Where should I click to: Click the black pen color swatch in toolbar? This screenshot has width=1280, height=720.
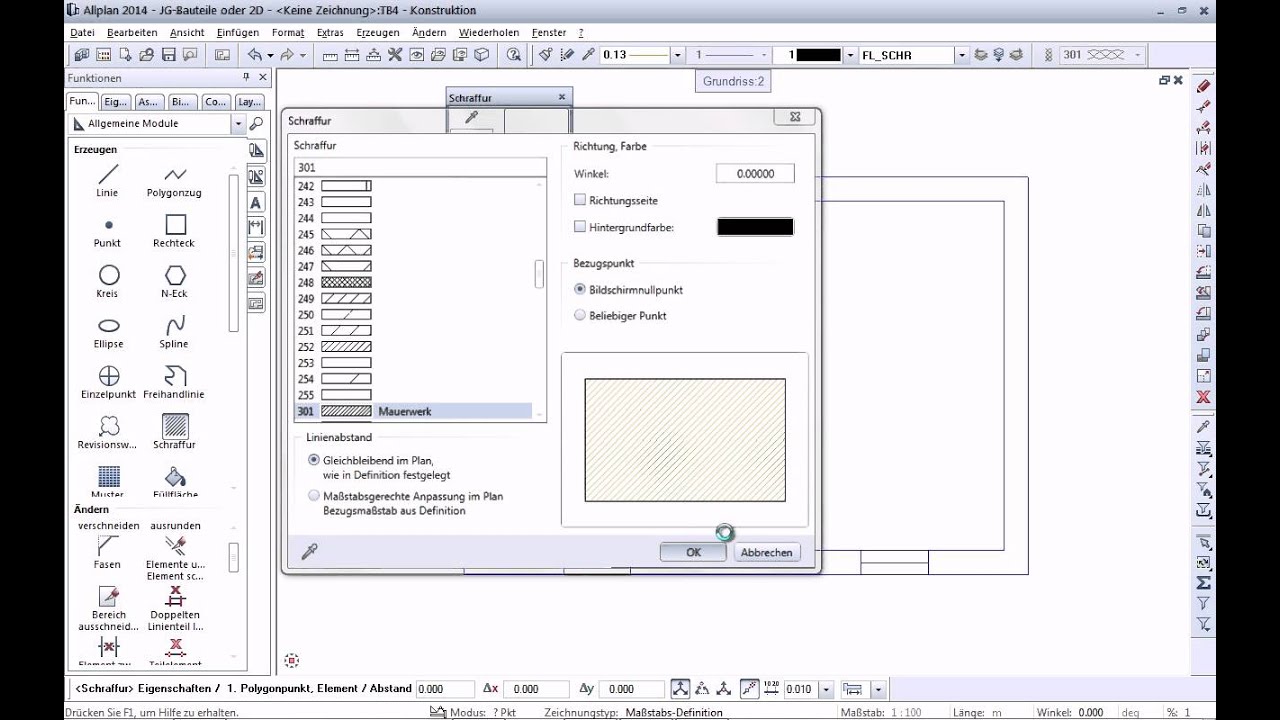click(818, 55)
